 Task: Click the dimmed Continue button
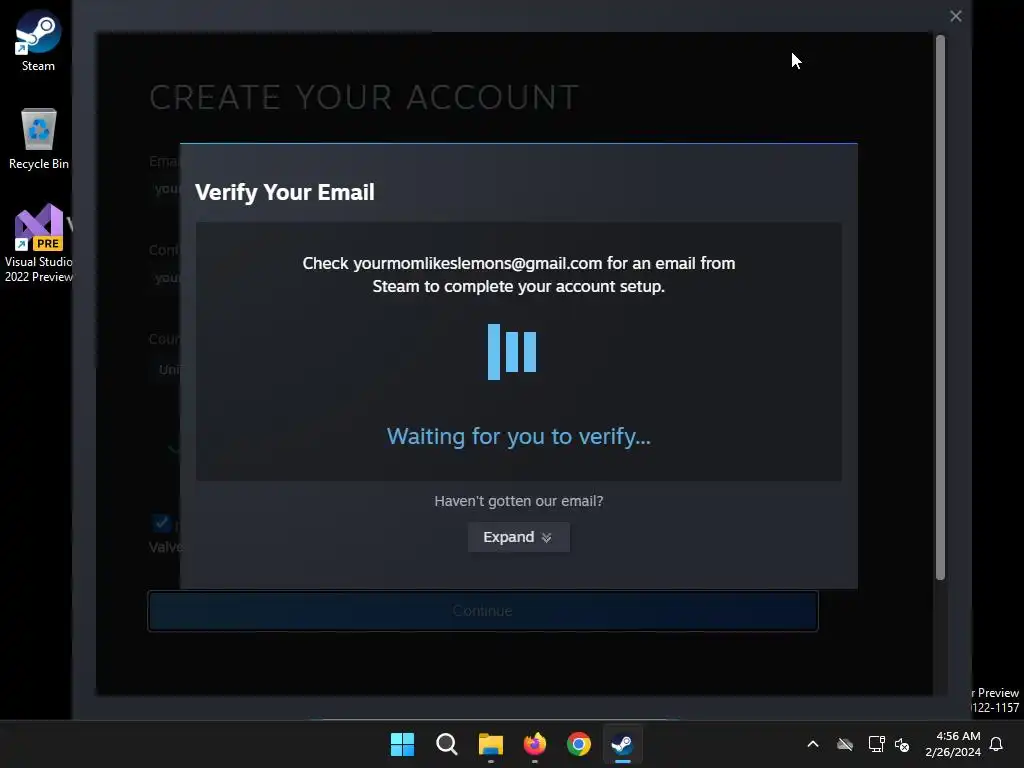pos(483,611)
